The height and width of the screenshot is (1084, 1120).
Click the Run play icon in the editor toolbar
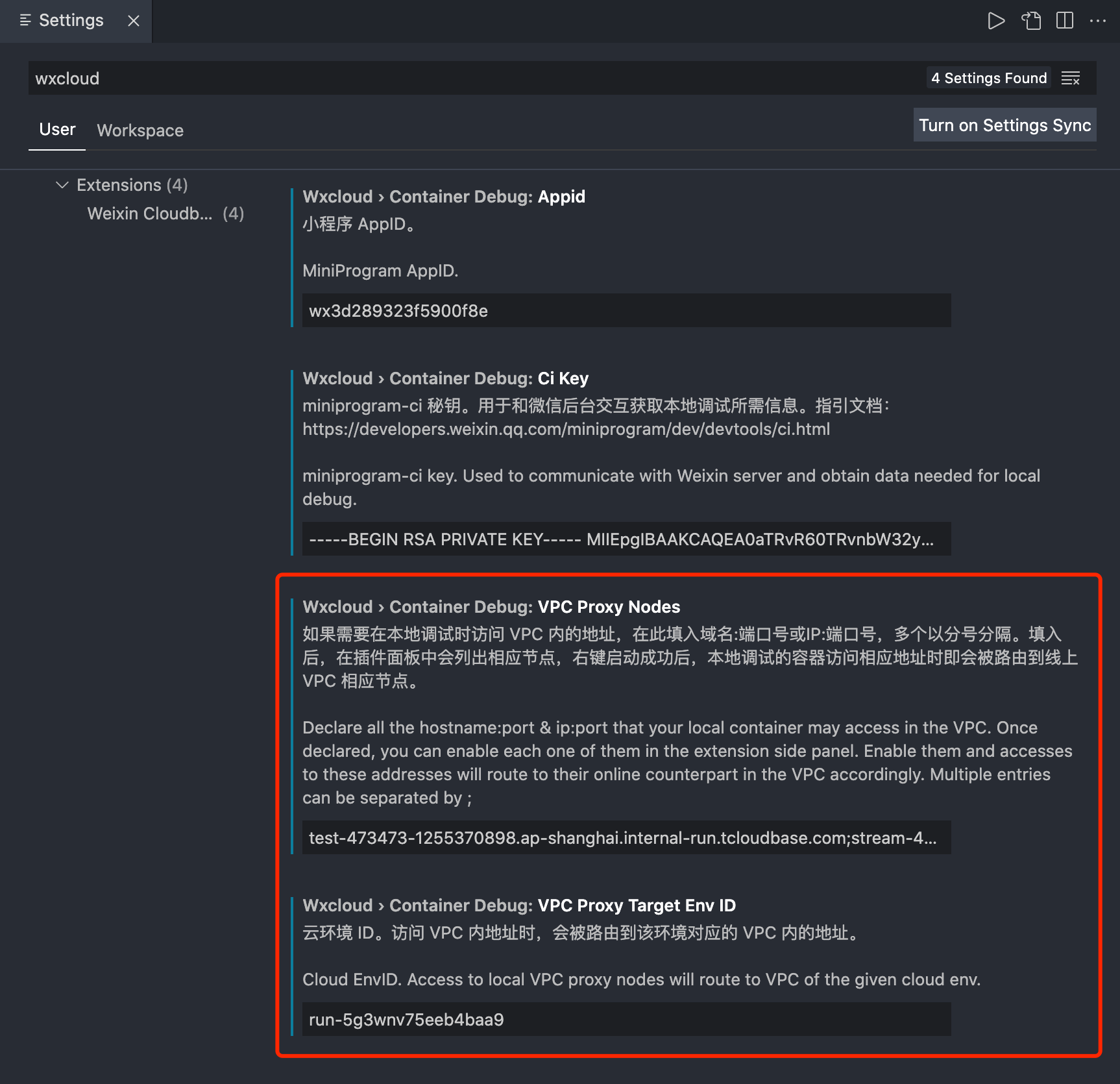[996, 21]
